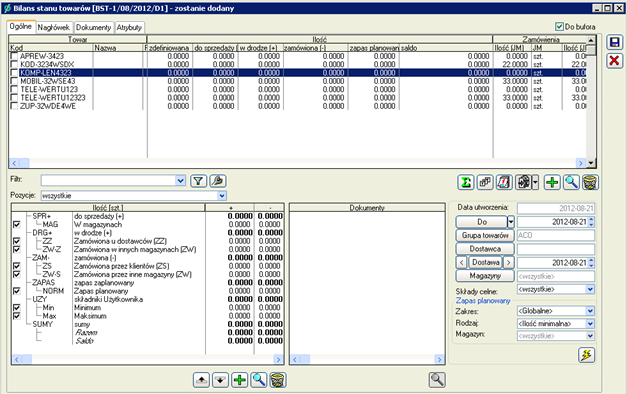This screenshot has height=394, width=627.
Task: Click the quantity tree horizontal scrollbar
Action: 148,359
